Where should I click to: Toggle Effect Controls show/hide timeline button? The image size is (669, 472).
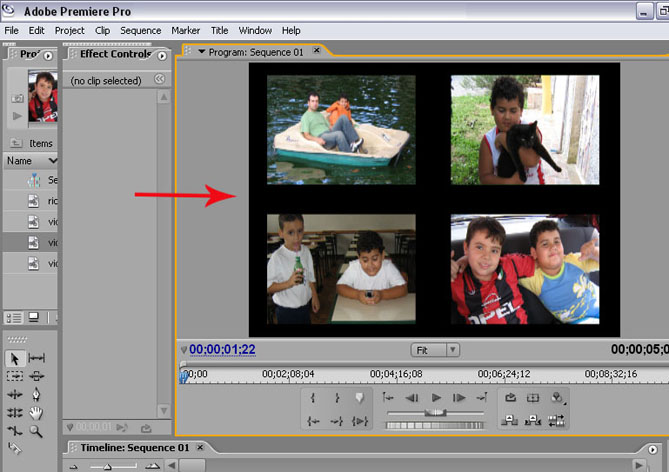coord(159,79)
